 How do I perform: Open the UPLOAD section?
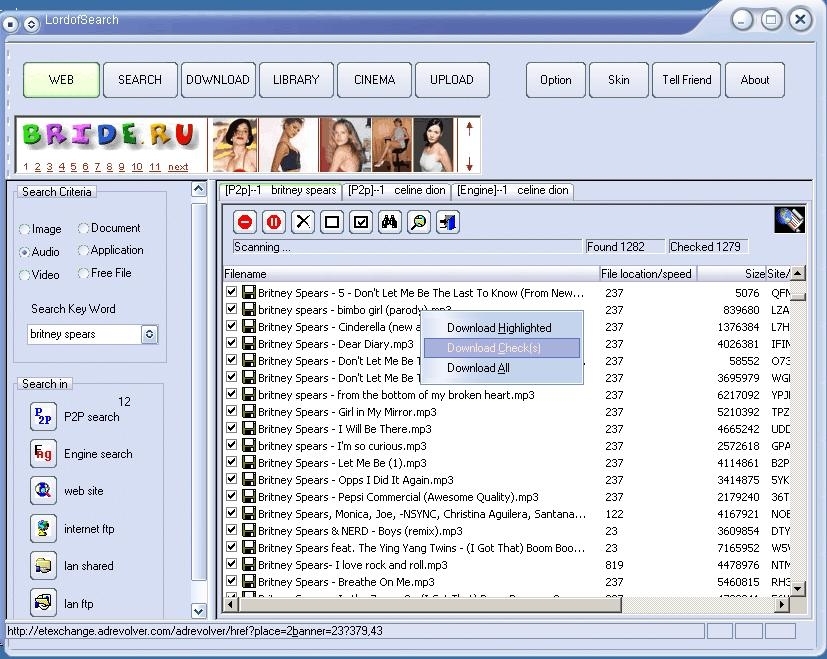click(452, 80)
